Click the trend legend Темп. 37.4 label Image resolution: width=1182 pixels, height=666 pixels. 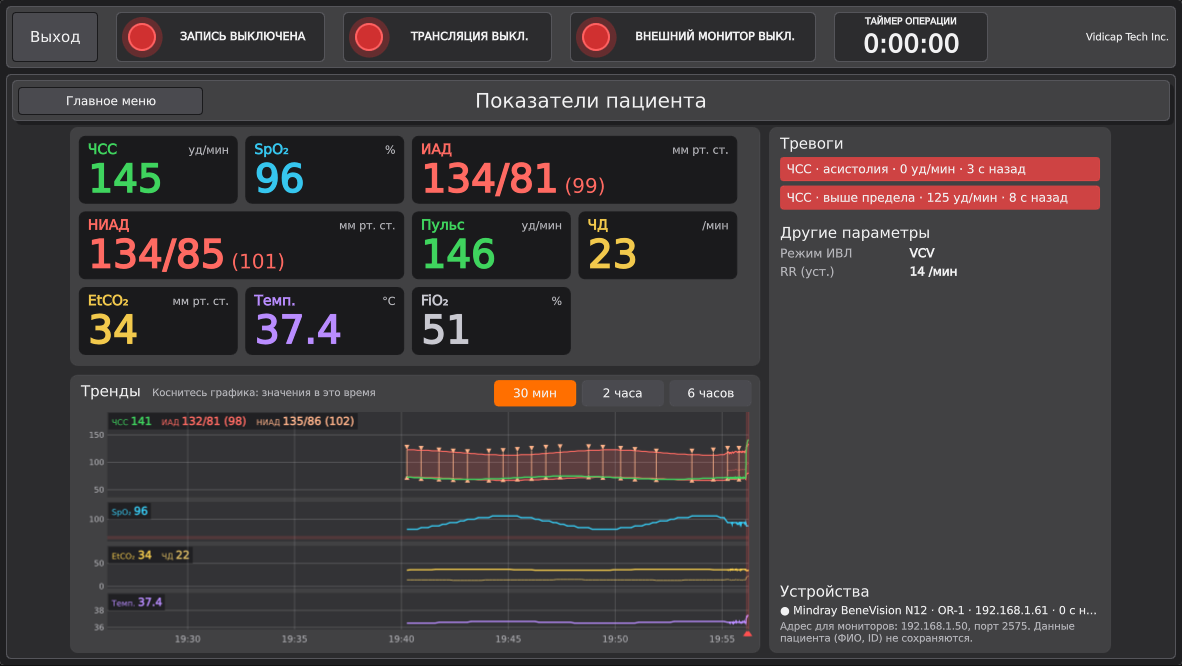click(x=136, y=603)
